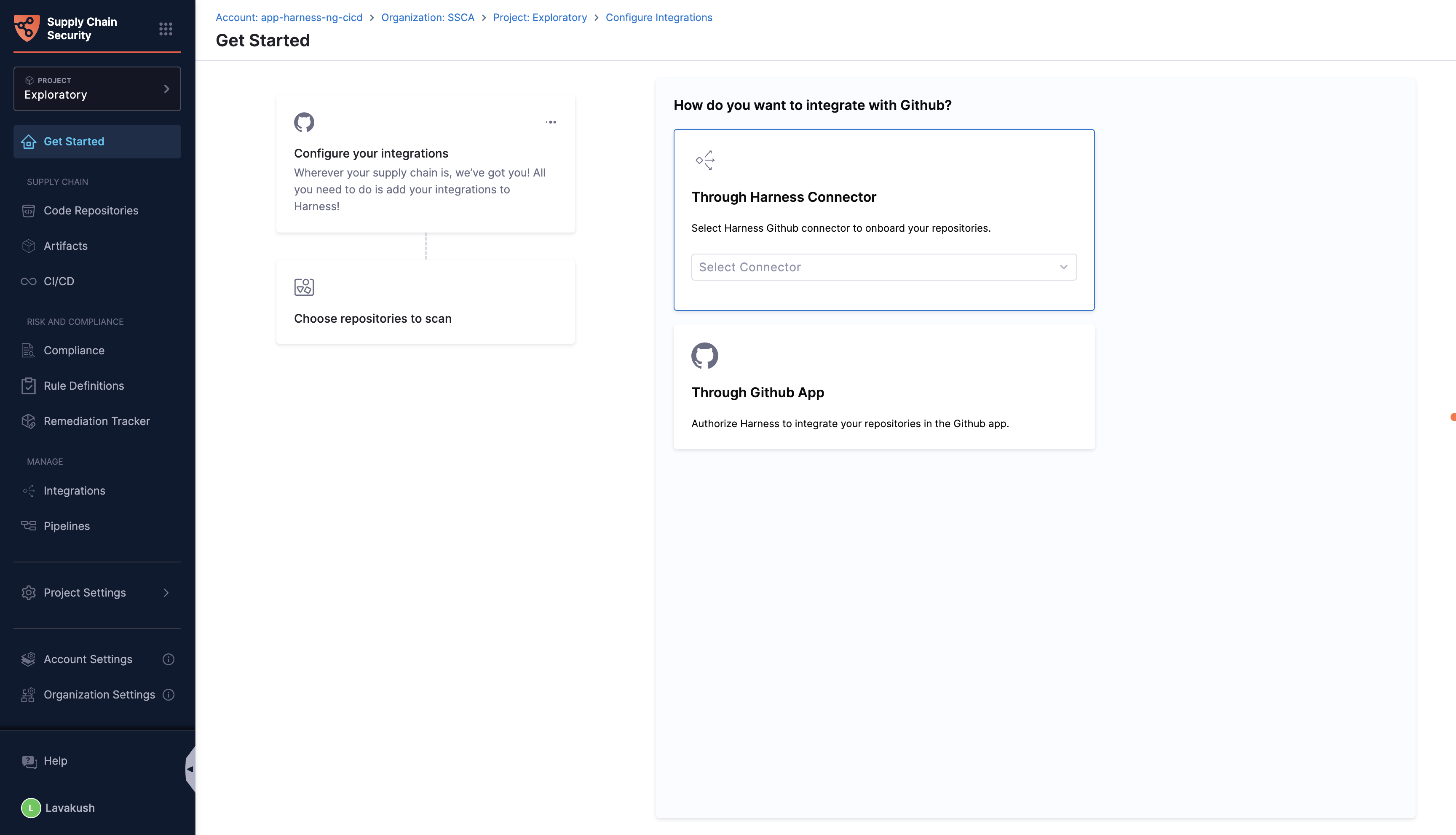Click the Pipelines icon
1456x835 pixels.
[x=29, y=526]
